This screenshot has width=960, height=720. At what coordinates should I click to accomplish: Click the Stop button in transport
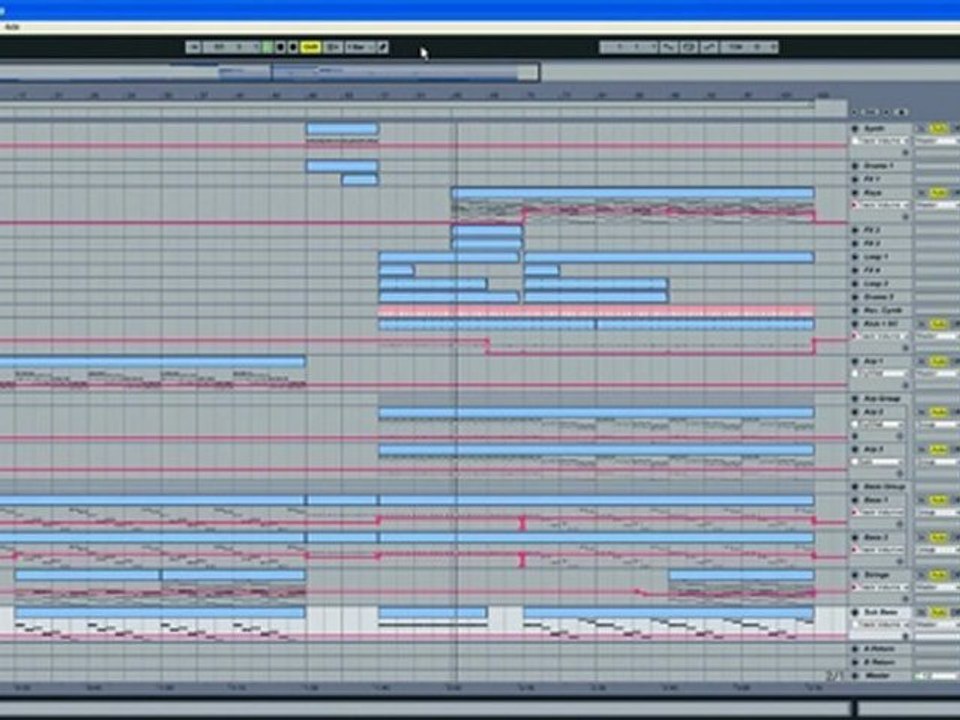click(x=280, y=47)
